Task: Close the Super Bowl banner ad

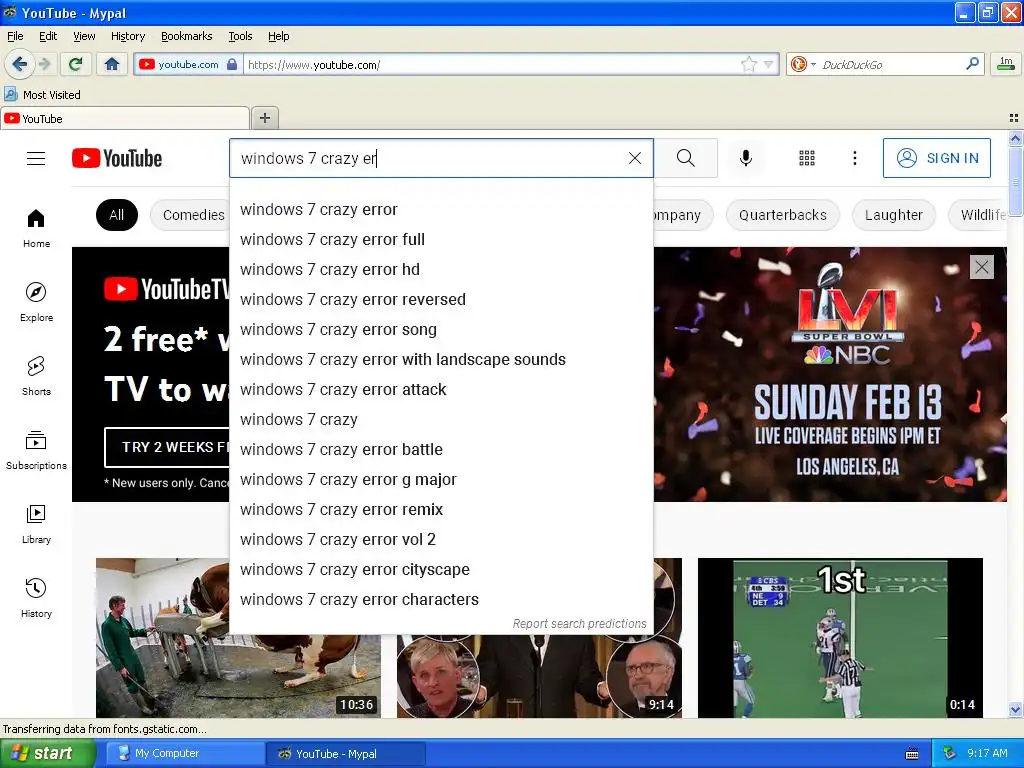Action: pos(982,266)
